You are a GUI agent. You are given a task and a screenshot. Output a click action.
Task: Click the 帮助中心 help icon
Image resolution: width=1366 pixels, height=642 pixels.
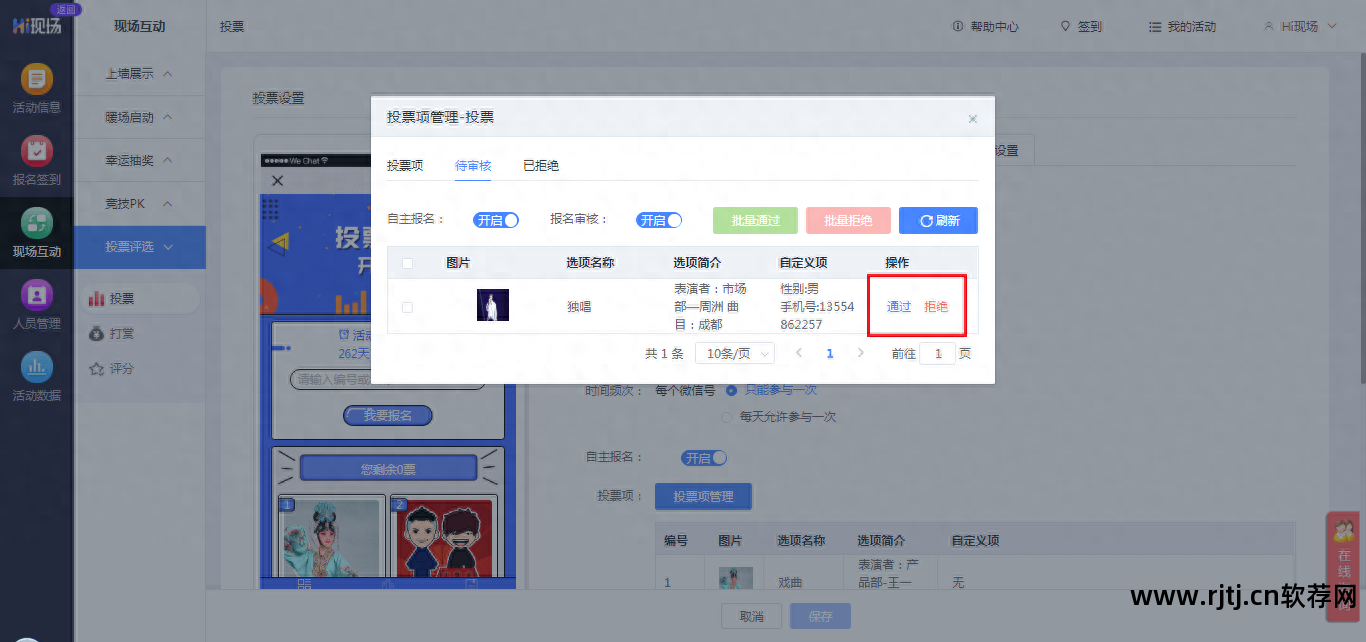coord(984,26)
